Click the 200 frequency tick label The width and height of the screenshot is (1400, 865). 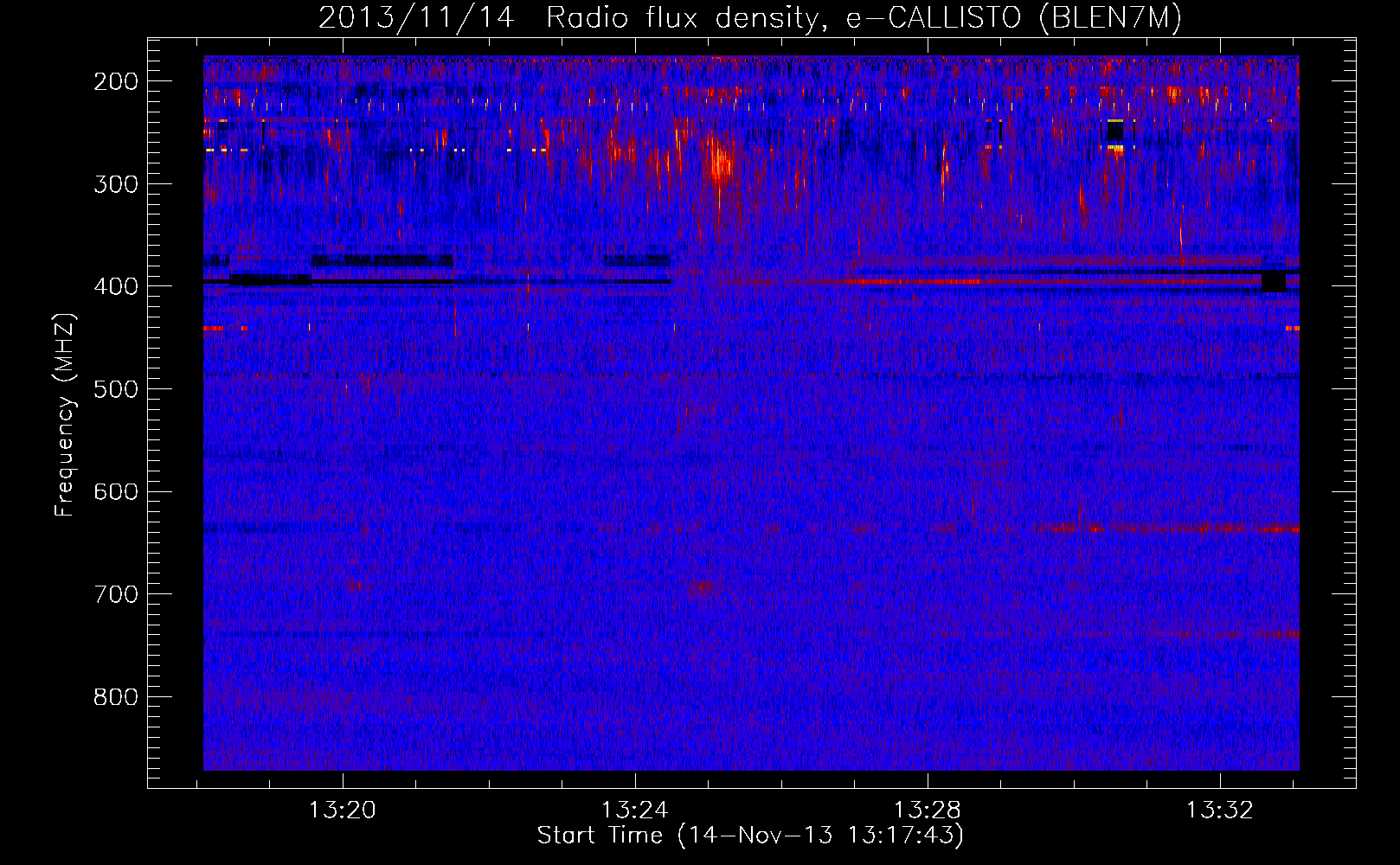tap(116, 81)
